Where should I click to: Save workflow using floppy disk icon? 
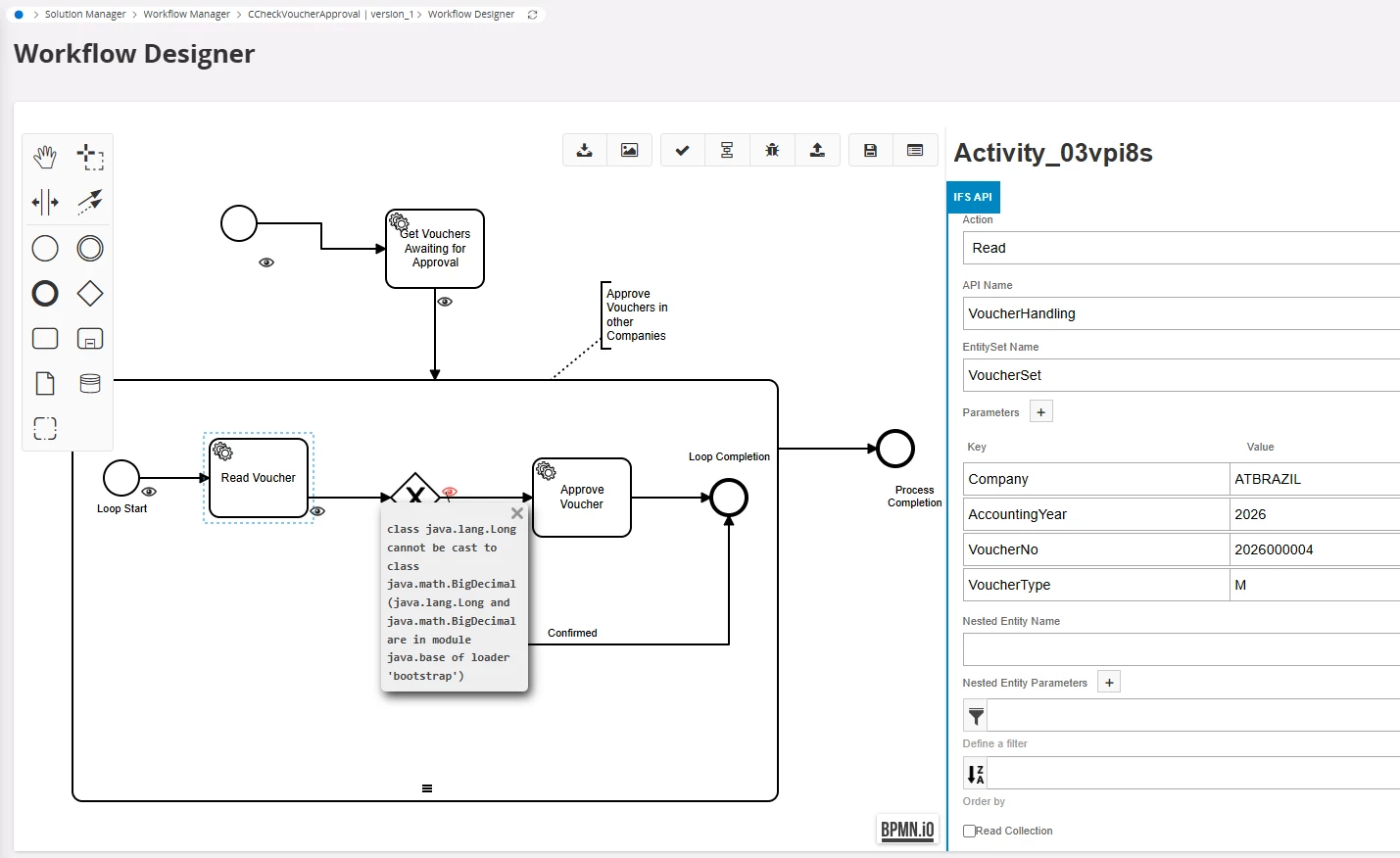pyautogui.click(x=870, y=150)
